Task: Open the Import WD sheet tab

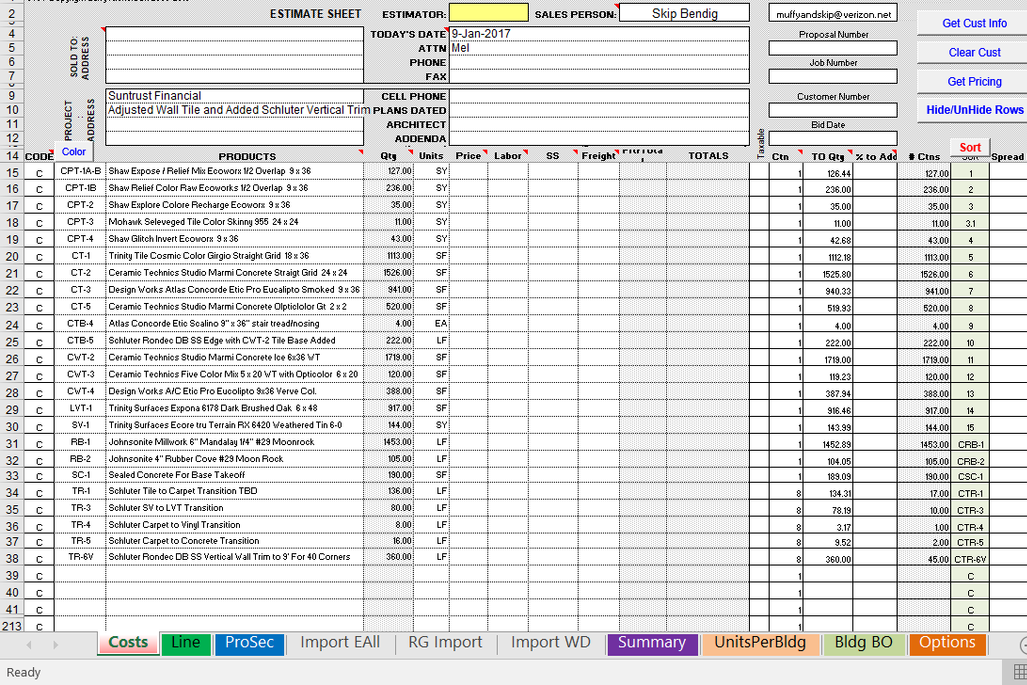Action: [x=551, y=642]
